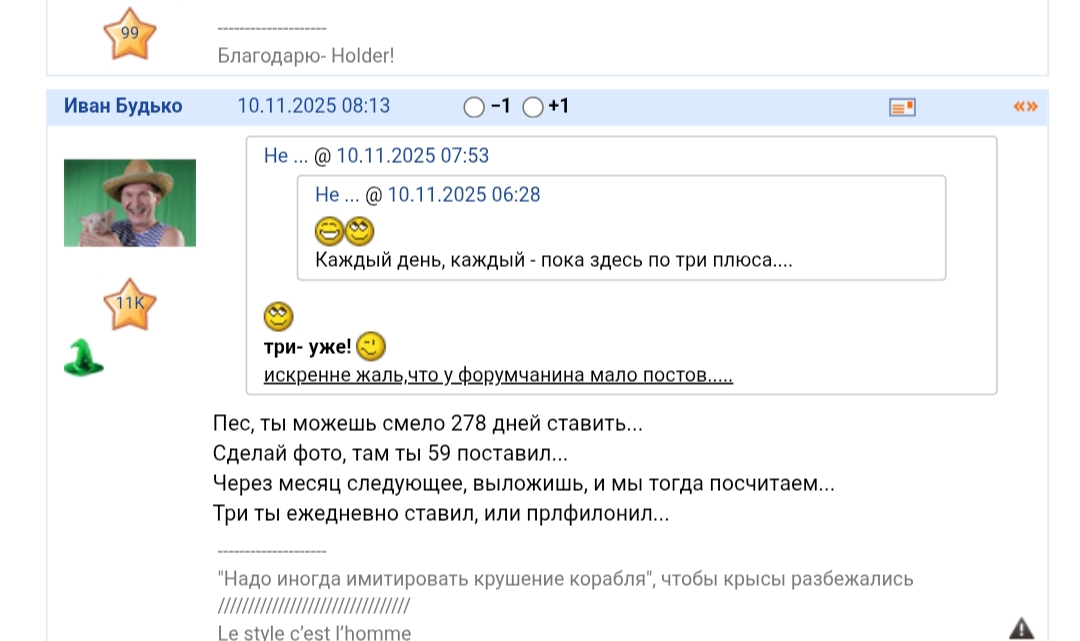Click the bold text 'три- уже!'
The image size is (1080, 641).
307,346
